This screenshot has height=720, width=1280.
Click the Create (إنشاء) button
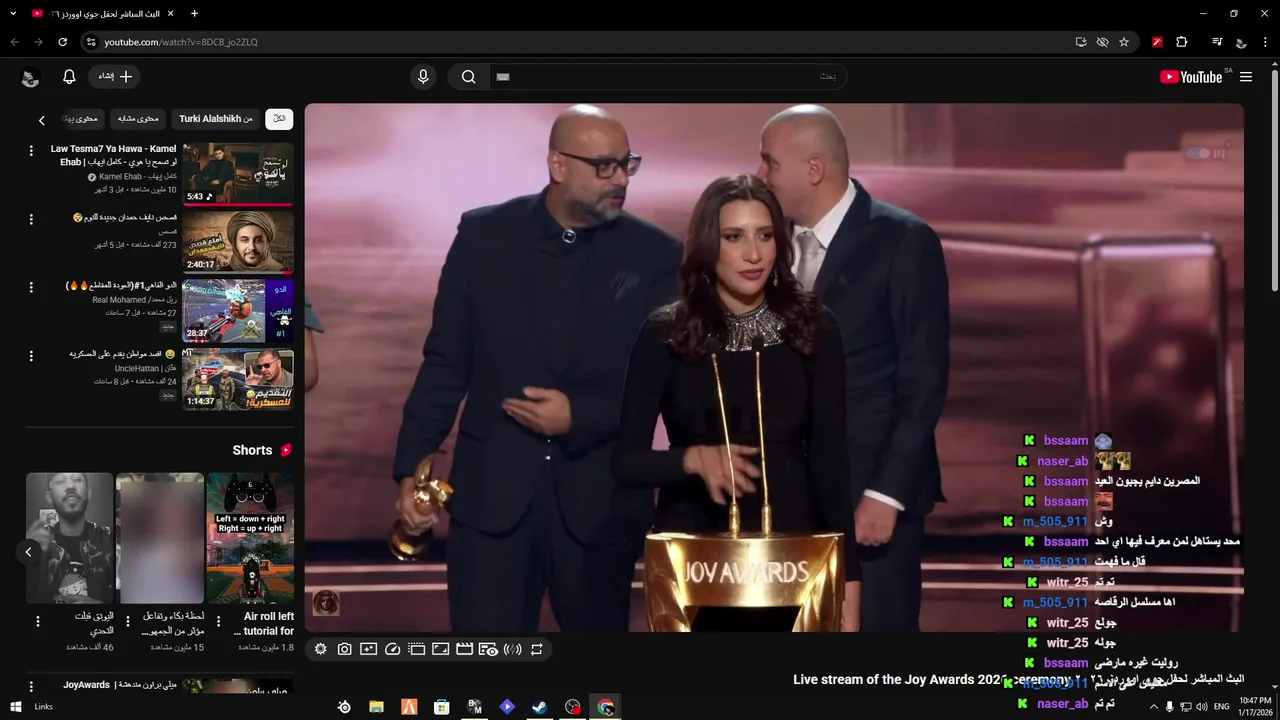coord(115,77)
